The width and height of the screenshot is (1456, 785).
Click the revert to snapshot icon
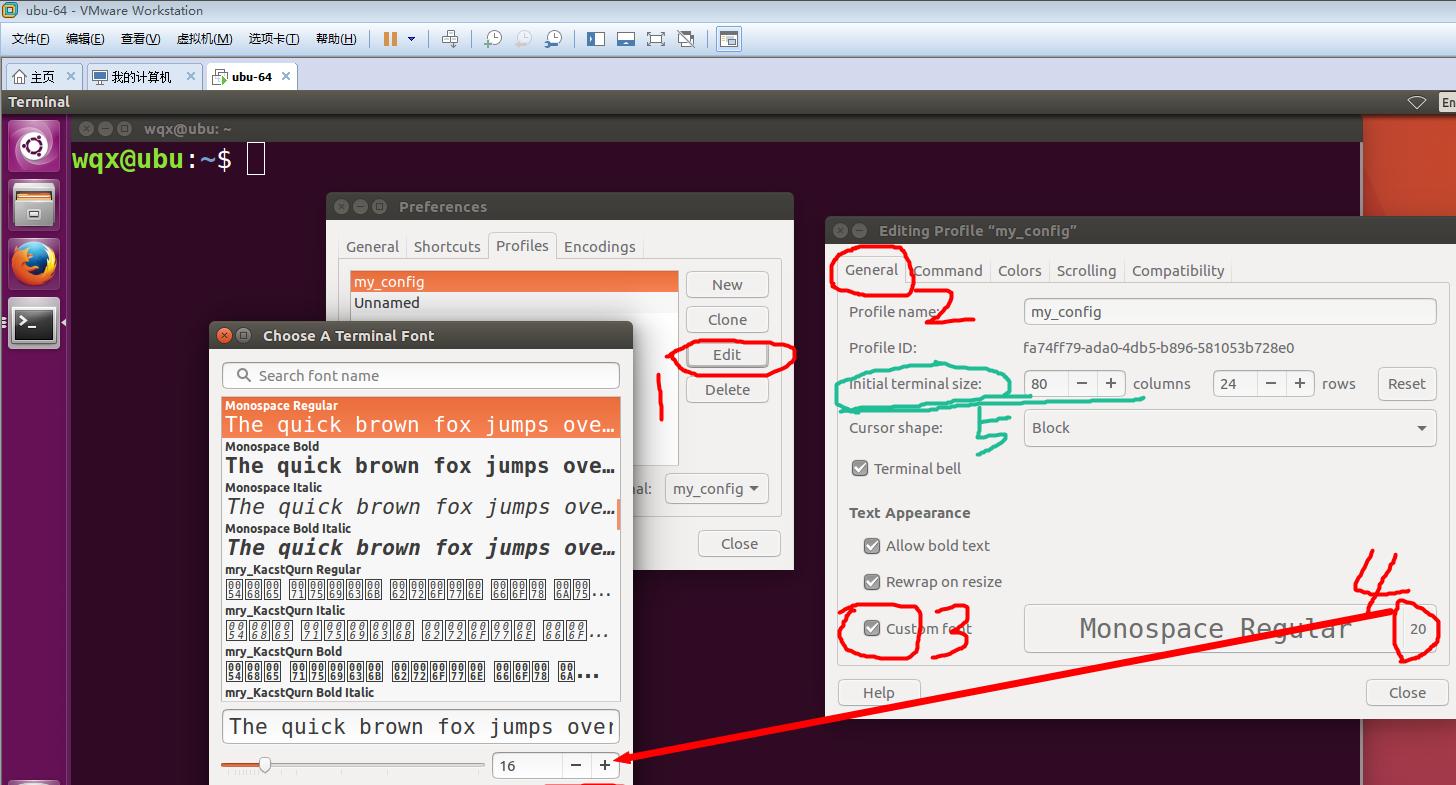[x=523, y=39]
